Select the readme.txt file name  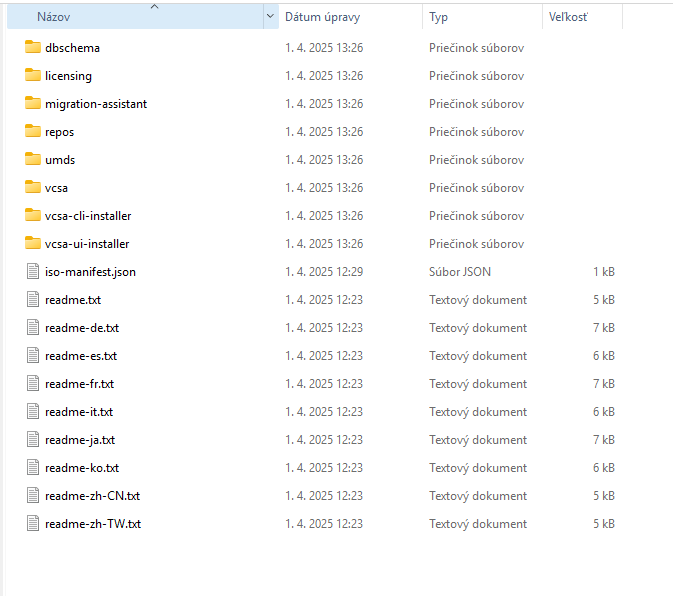(x=73, y=300)
